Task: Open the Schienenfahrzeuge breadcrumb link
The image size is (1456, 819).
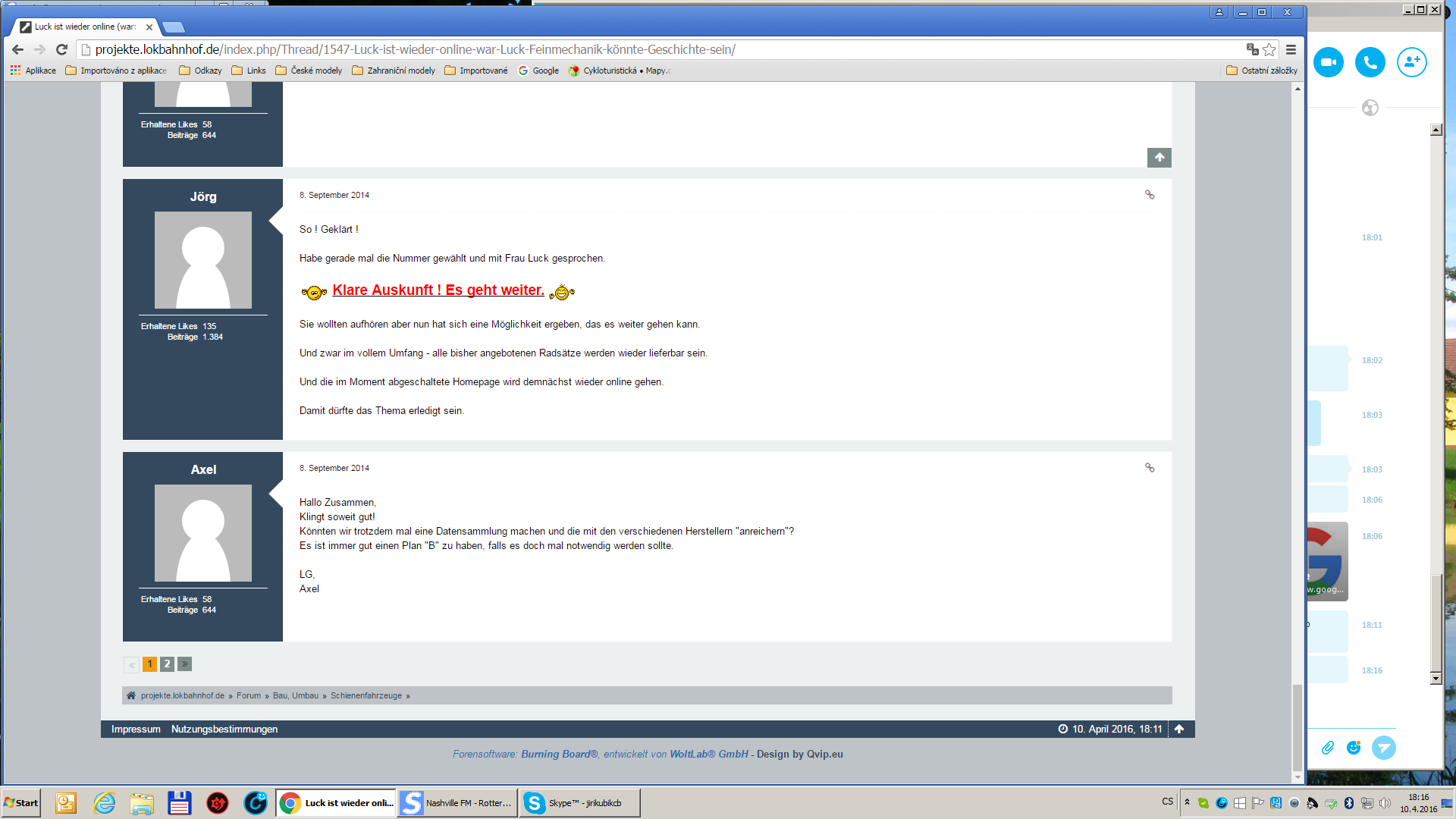Action: [366, 696]
